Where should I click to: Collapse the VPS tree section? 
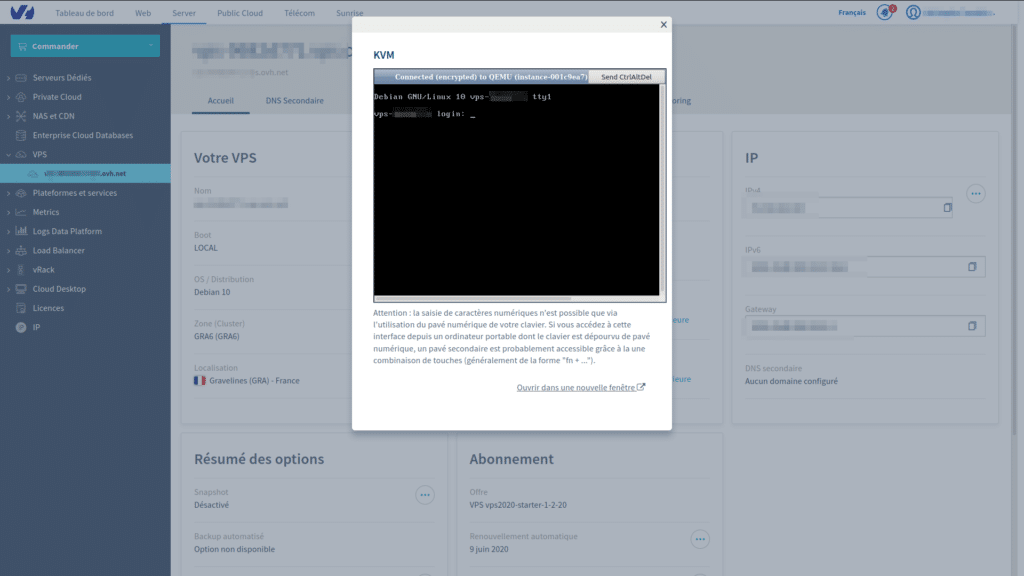pyautogui.click(x=8, y=155)
